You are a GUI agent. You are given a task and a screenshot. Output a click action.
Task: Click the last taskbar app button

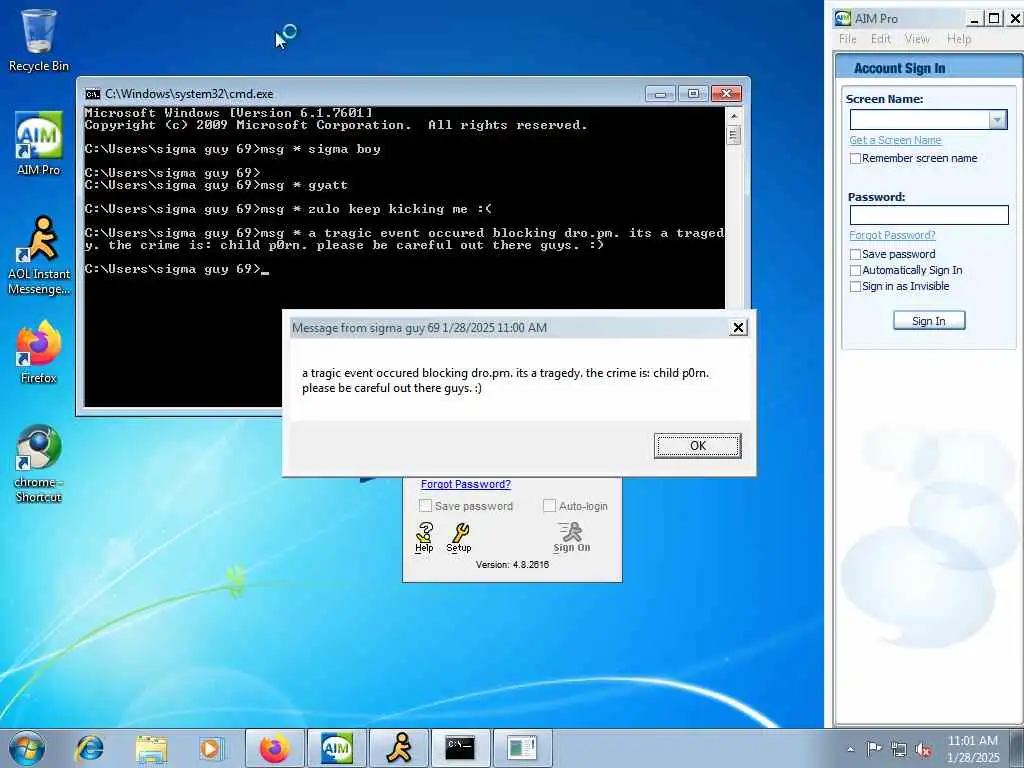522,748
